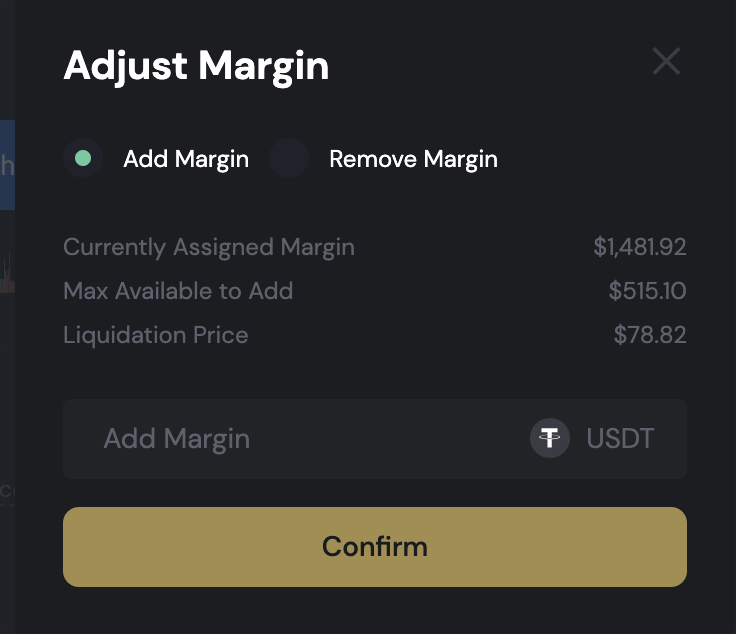
Task: Click the 'Adjust Margin' dialog title
Action: pos(196,66)
